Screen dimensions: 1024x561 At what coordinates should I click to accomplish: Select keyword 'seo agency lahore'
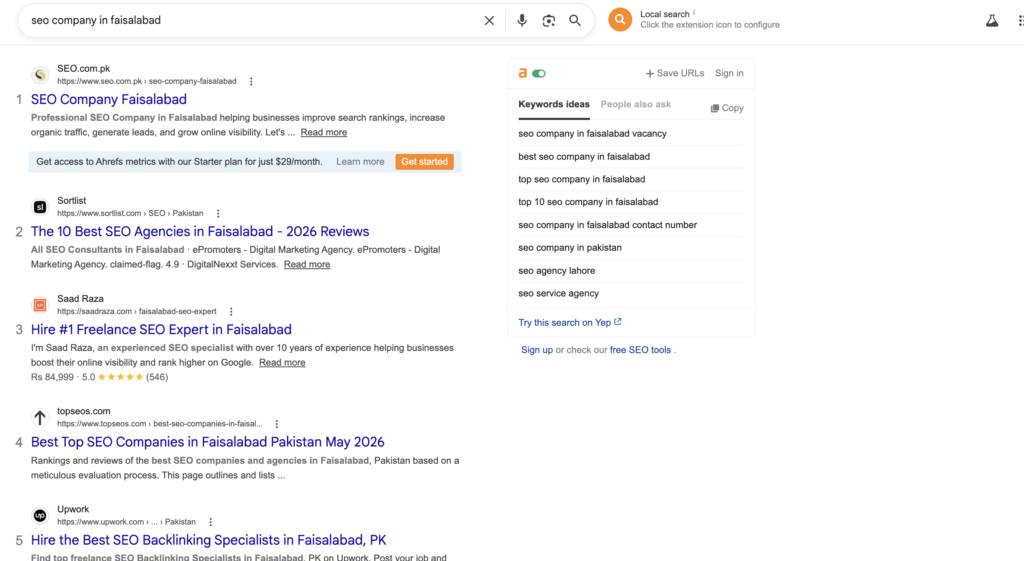click(x=556, y=270)
